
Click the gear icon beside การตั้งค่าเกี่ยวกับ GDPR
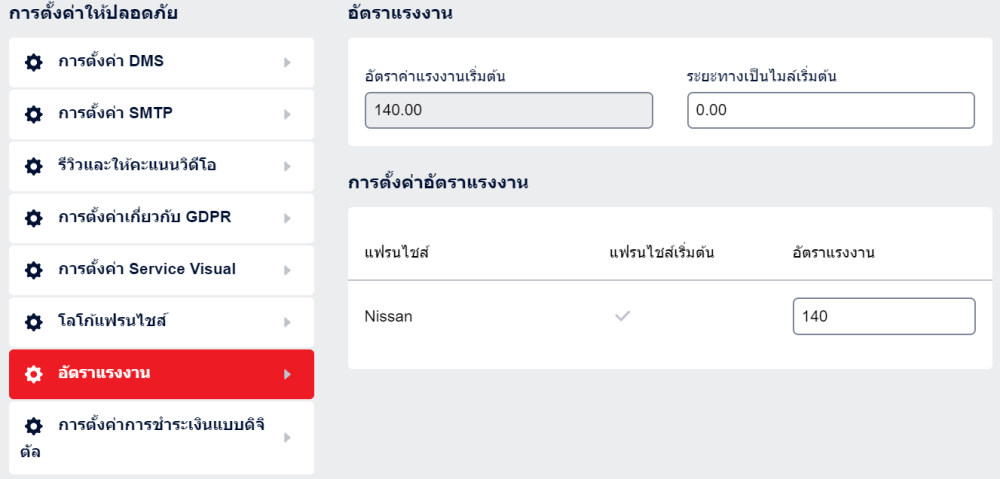pos(34,218)
